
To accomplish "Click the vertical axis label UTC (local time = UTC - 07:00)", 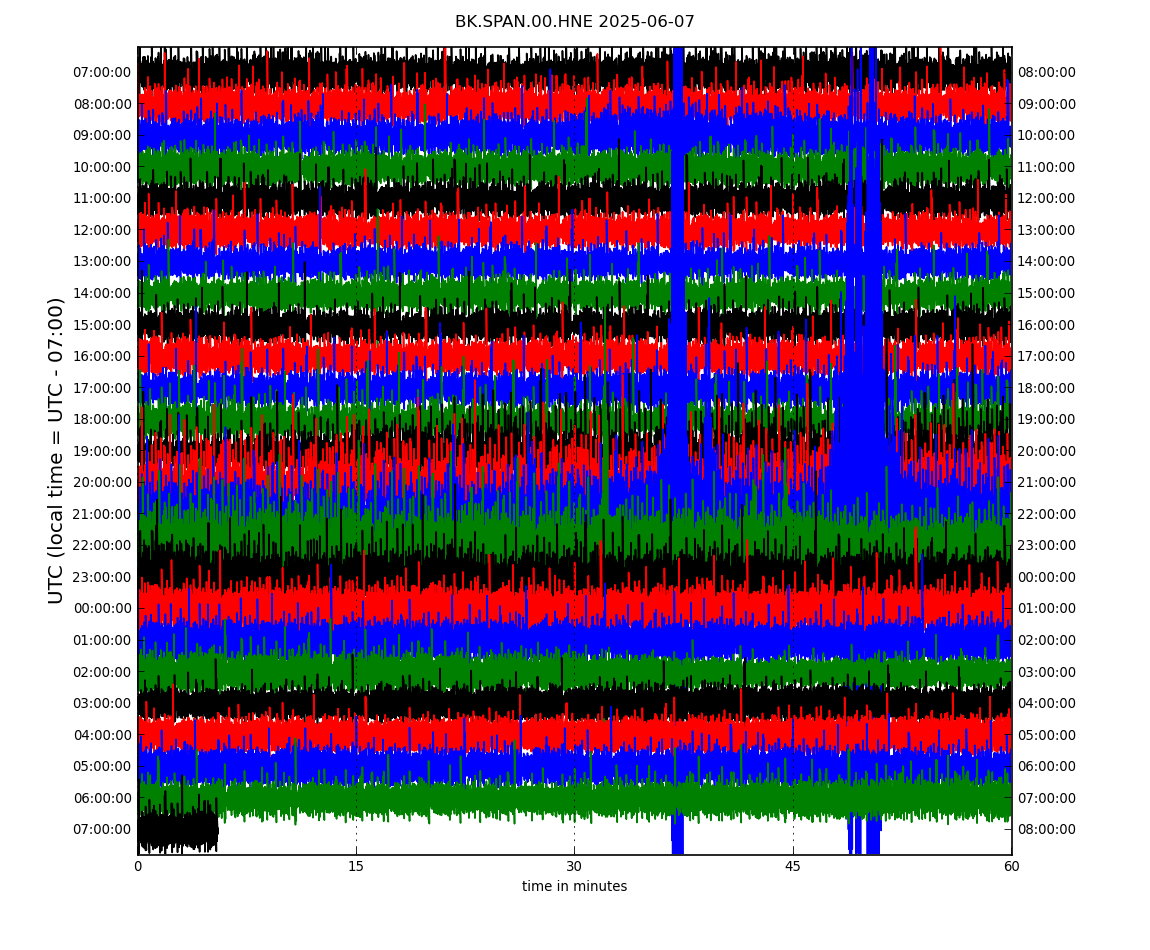I will click(56, 451).
